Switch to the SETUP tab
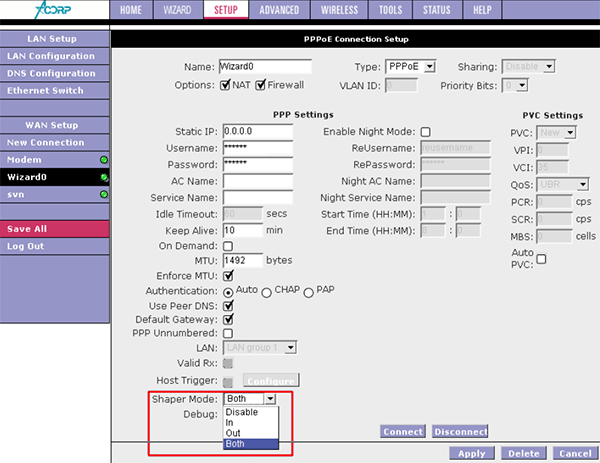The height and width of the screenshot is (463, 600). click(226, 10)
